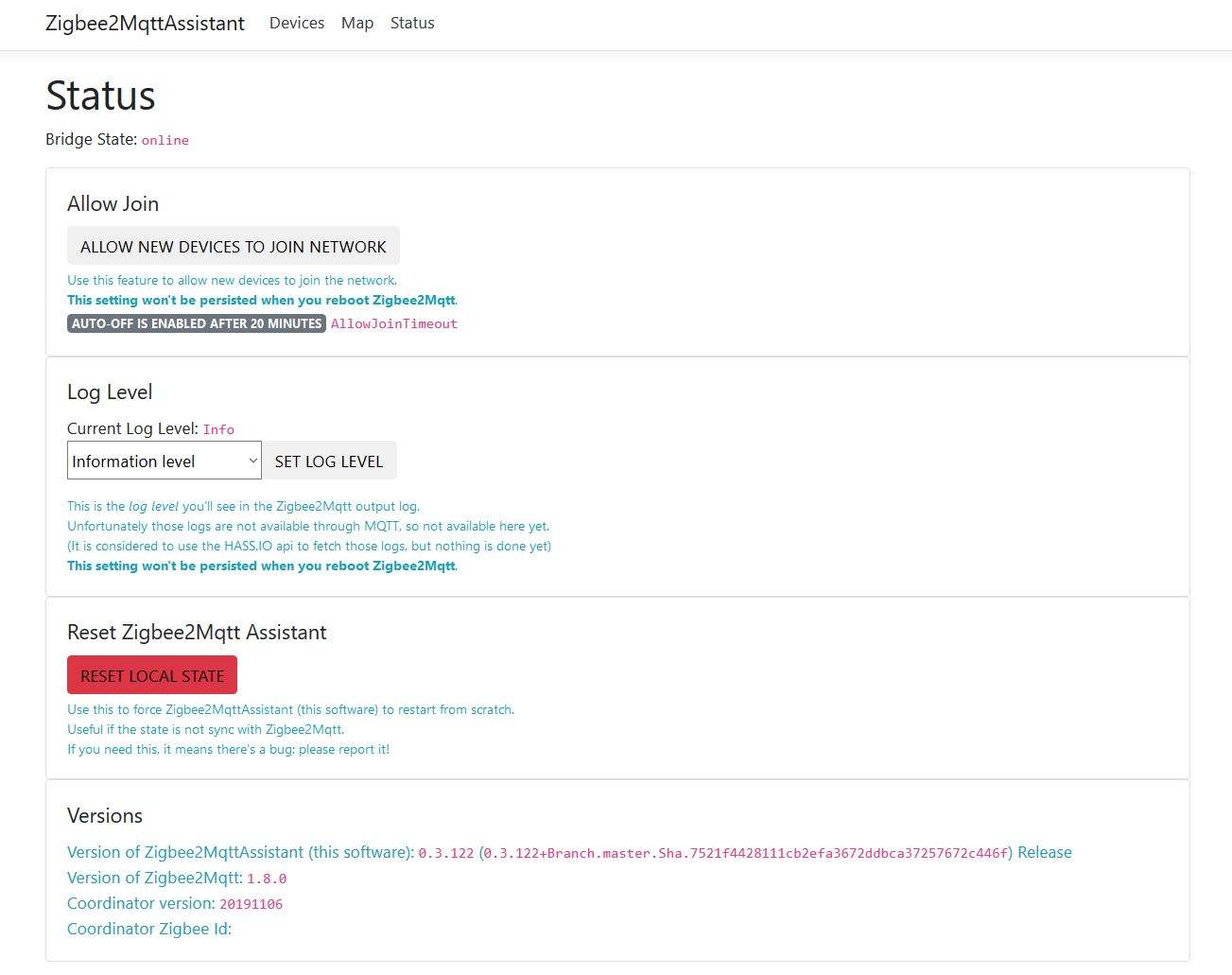
Task: Open the Devices page
Action: [x=296, y=24]
